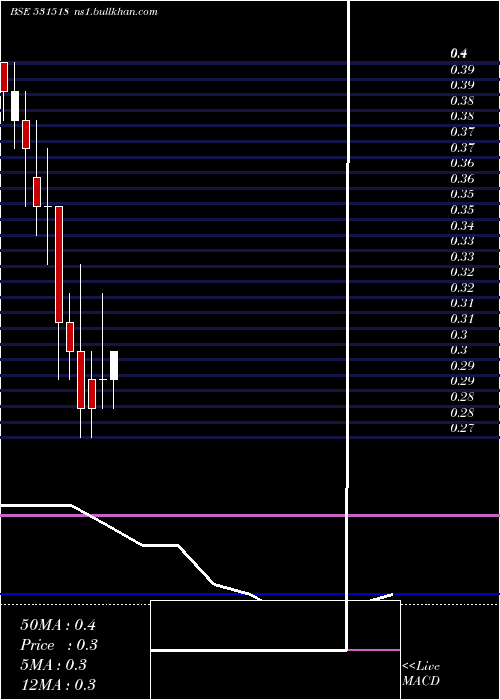Click the 0.4 price axis label

(458, 54)
